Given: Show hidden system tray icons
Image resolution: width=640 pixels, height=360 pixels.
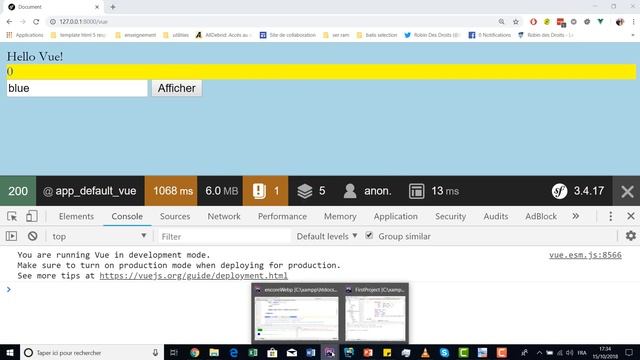Looking at the screenshot, I should coord(539,353).
